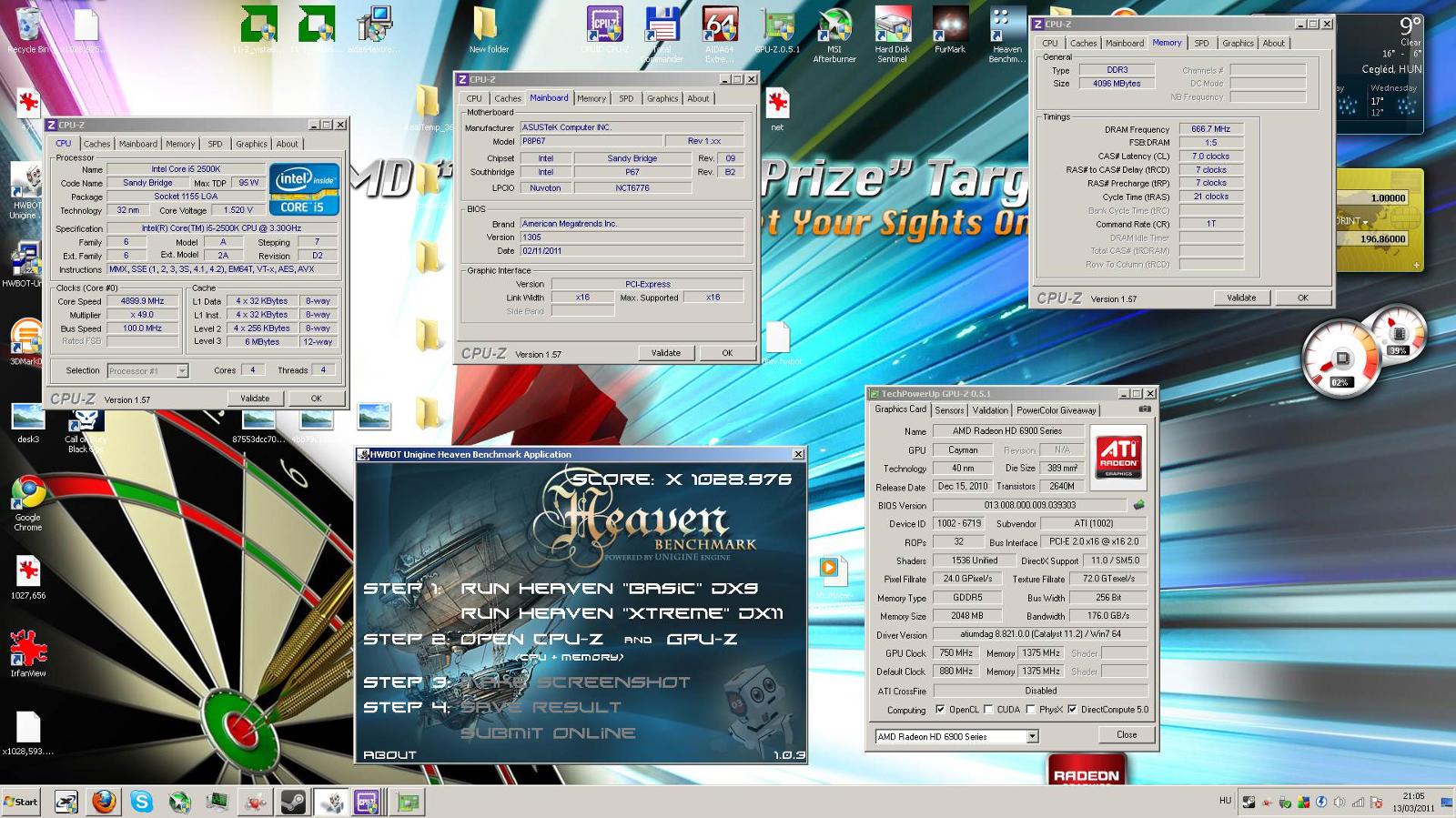Screen dimensions: 1456x818
Task: Click the Daemon Tools tray icon
Action: 1321,802
